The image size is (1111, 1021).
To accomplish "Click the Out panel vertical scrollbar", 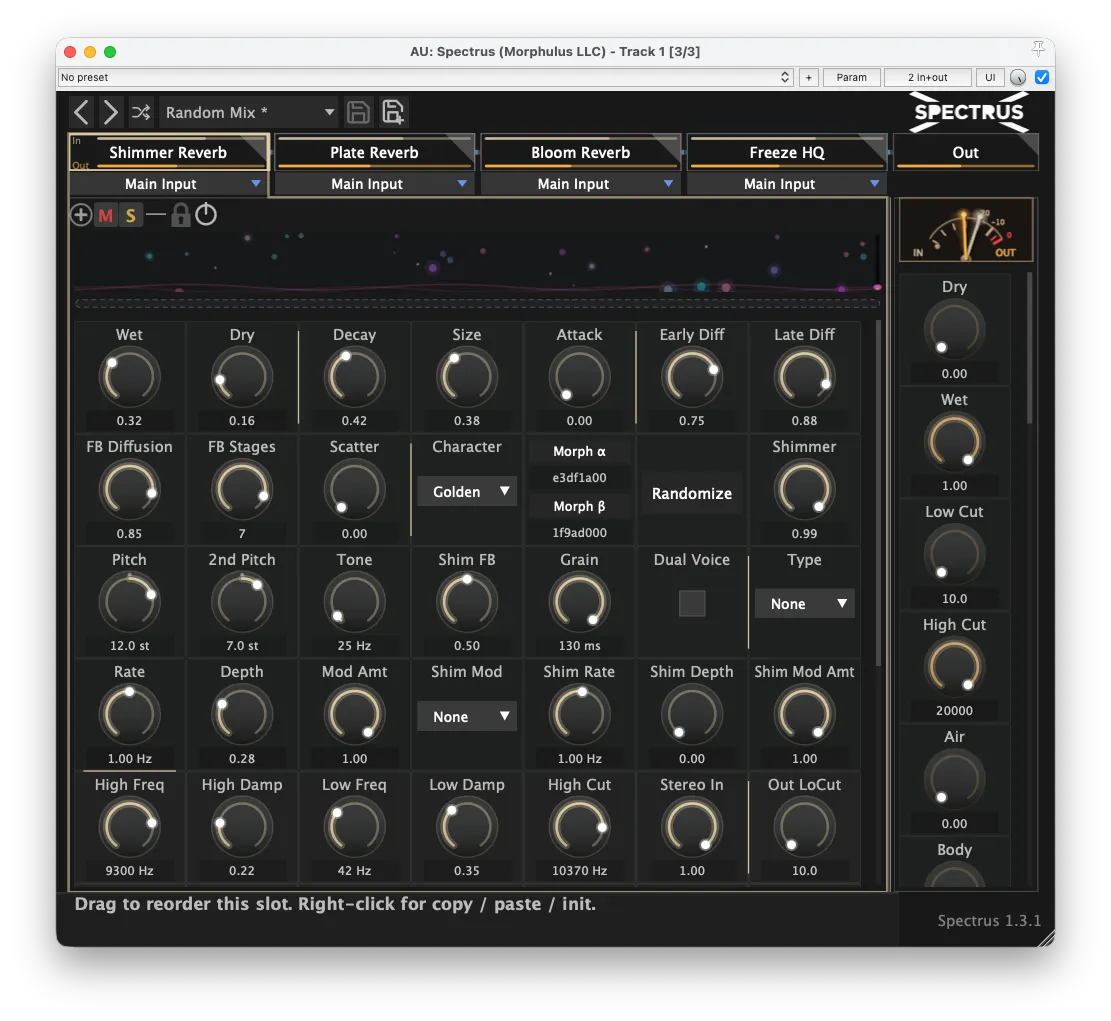I will click(x=1030, y=349).
